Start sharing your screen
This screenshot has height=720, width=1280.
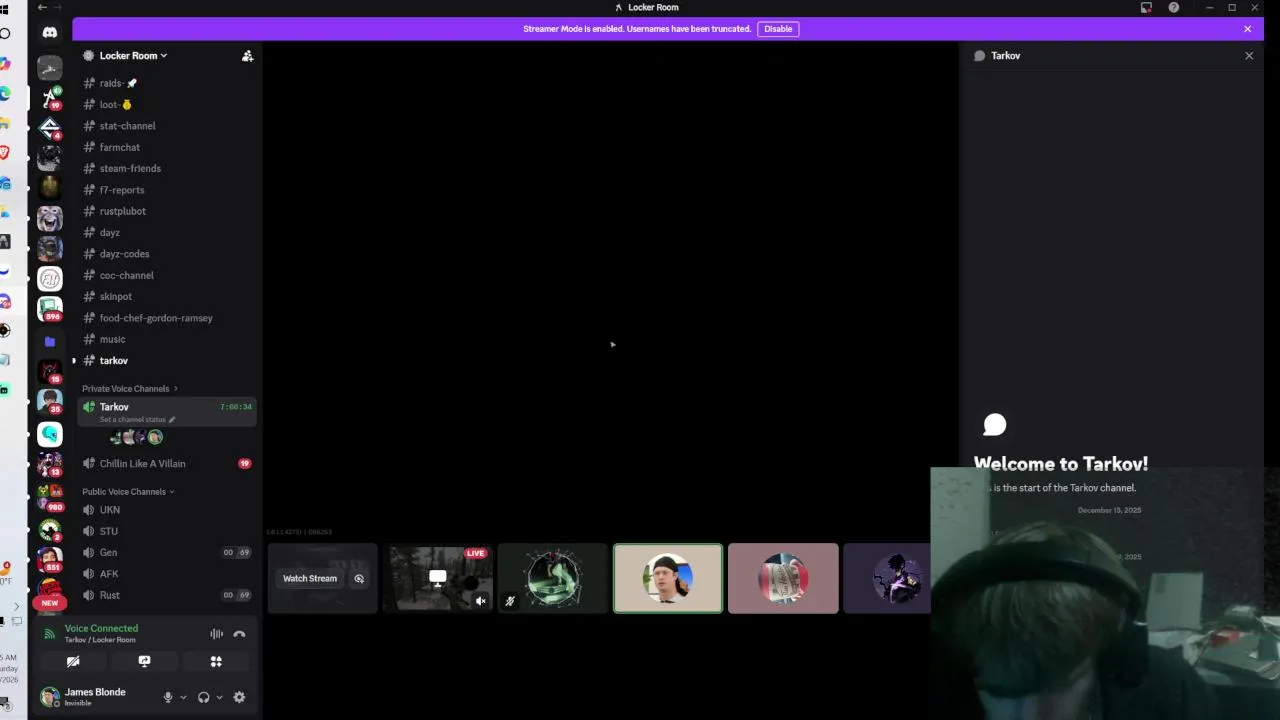tap(144, 661)
